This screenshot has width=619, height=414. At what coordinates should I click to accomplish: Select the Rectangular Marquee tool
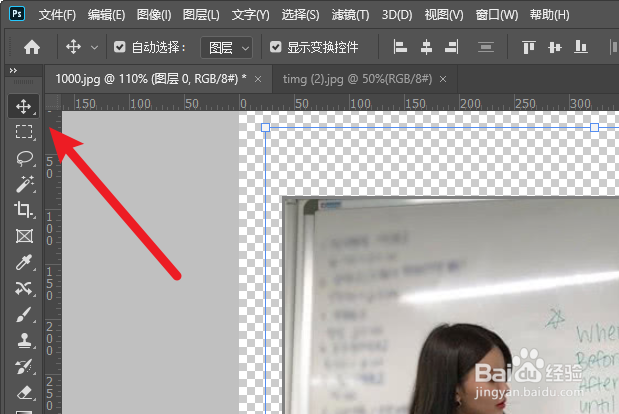tap(24, 132)
